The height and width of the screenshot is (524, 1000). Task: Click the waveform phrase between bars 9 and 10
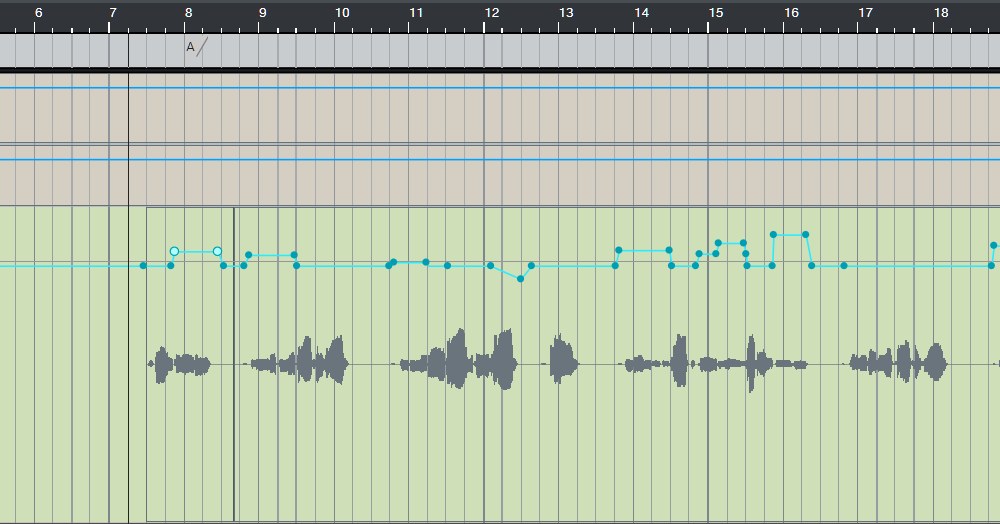point(298,360)
